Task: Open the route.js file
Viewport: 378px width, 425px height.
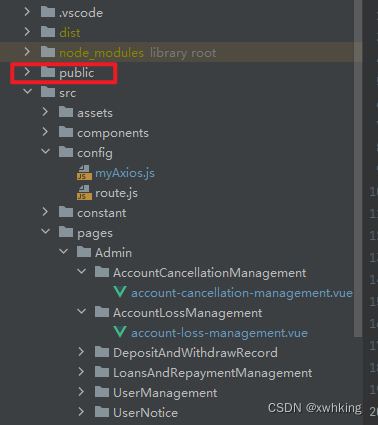Action: pos(116,193)
